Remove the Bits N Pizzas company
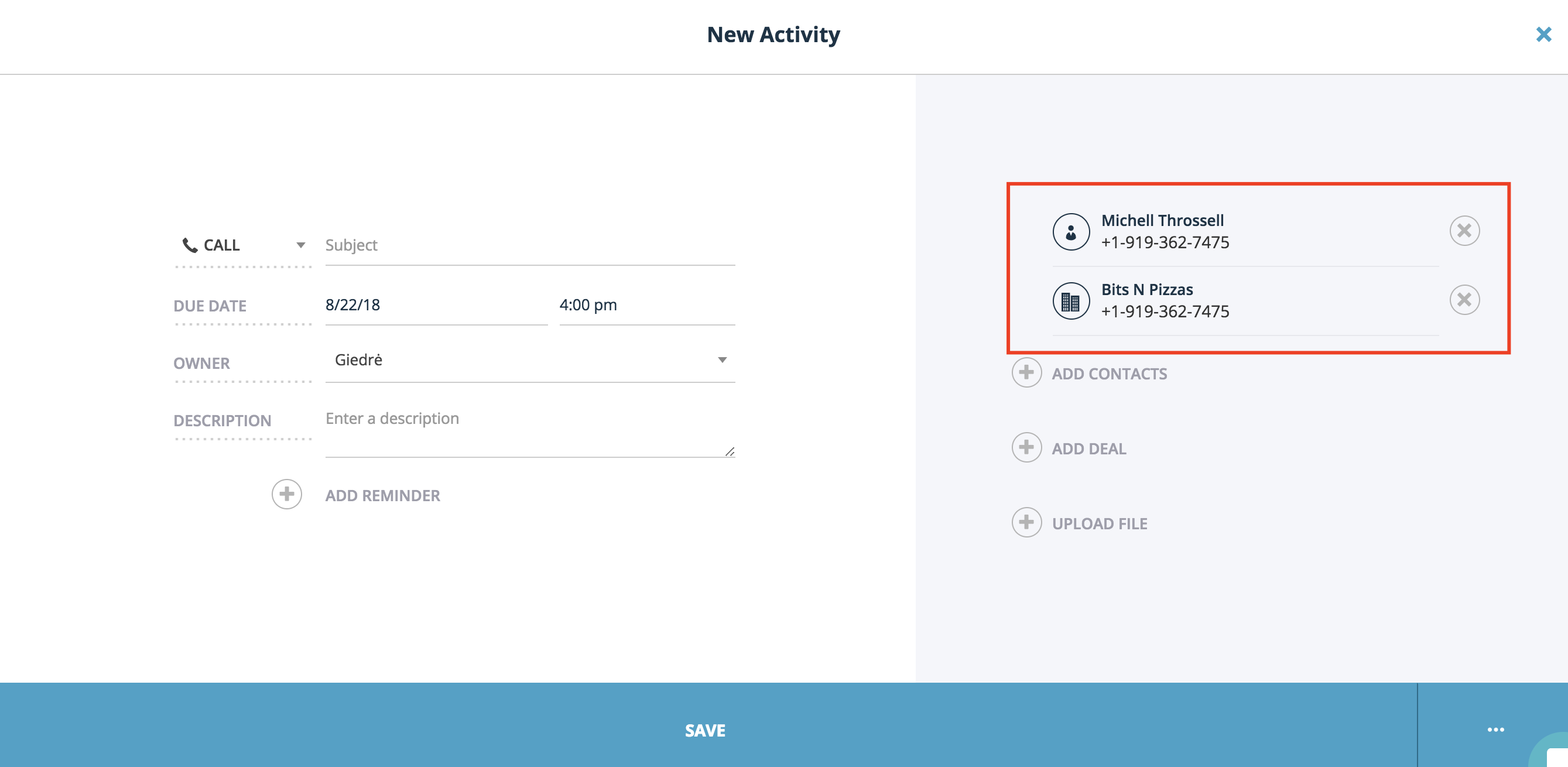This screenshot has width=1568, height=767. coord(1464,300)
